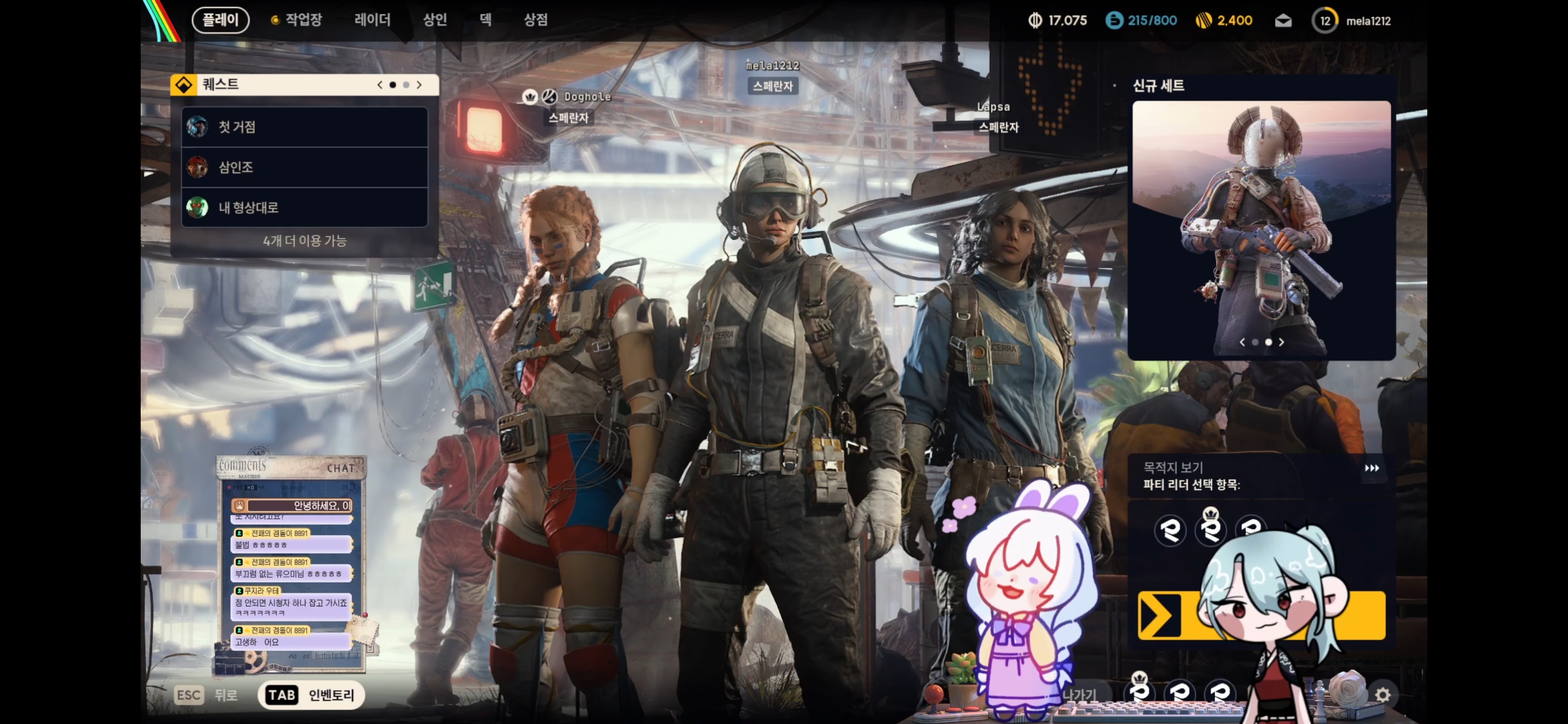Select the Doghole player name tag
Viewport: 1568px width, 724px height.
tap(587, 97)
